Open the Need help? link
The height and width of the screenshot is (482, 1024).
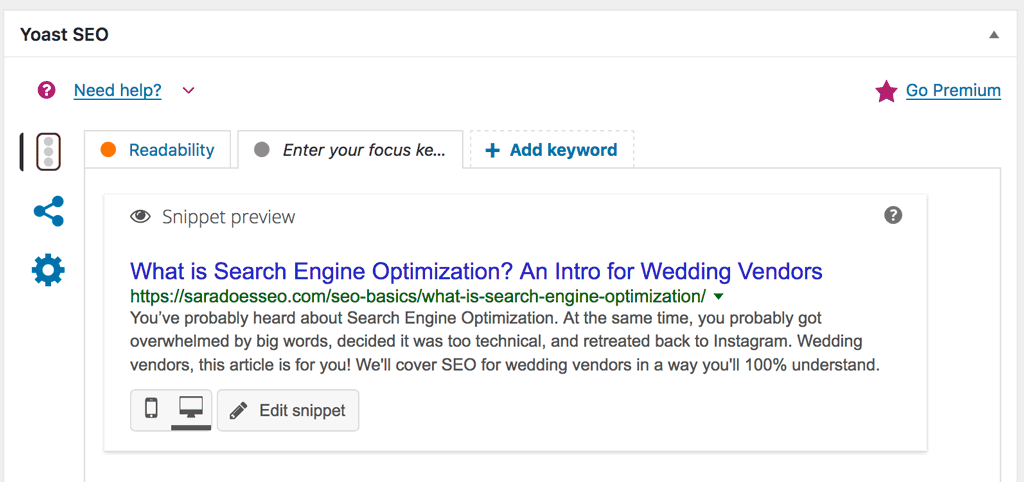(118, 90)
